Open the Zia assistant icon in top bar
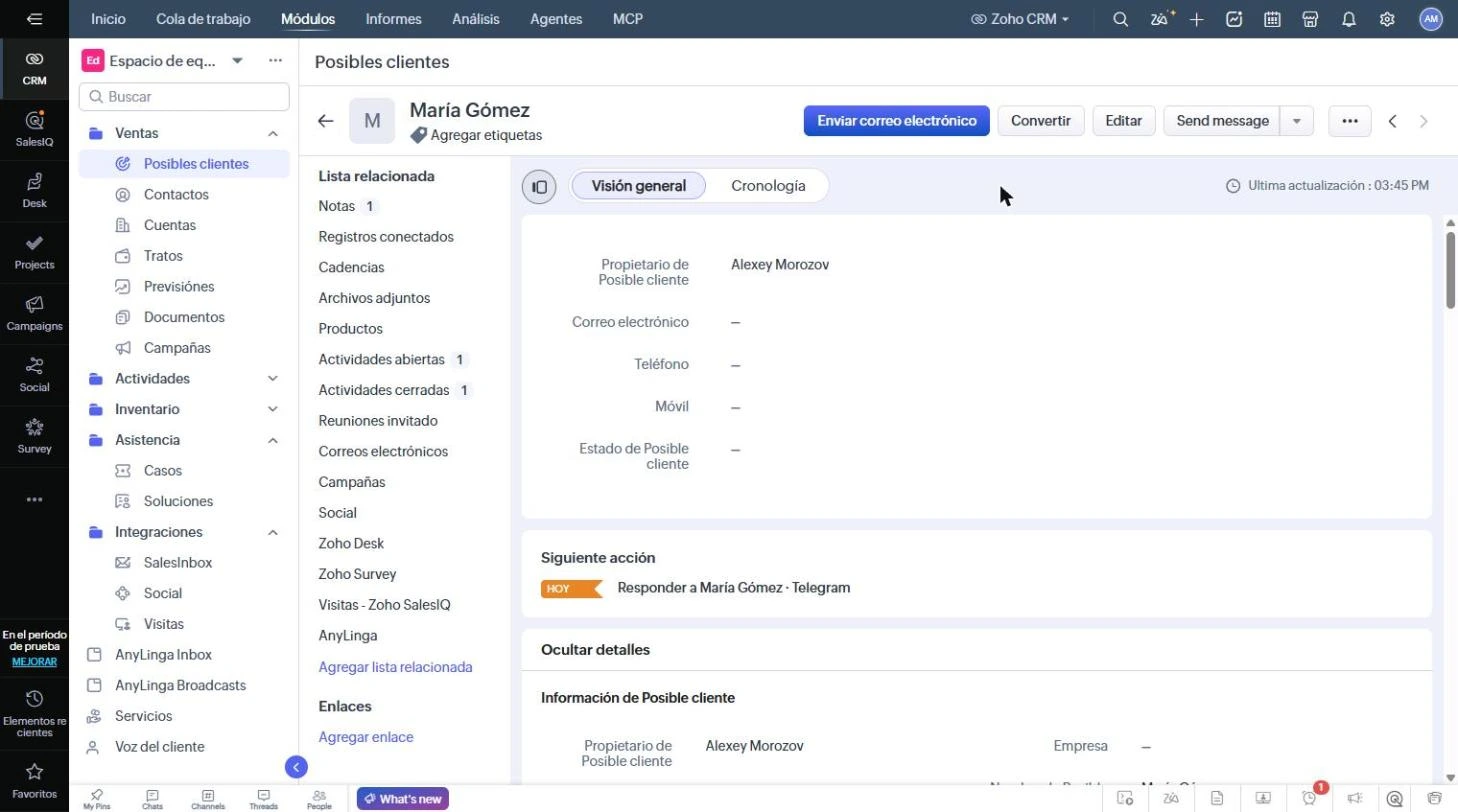 coord(1162,19)
